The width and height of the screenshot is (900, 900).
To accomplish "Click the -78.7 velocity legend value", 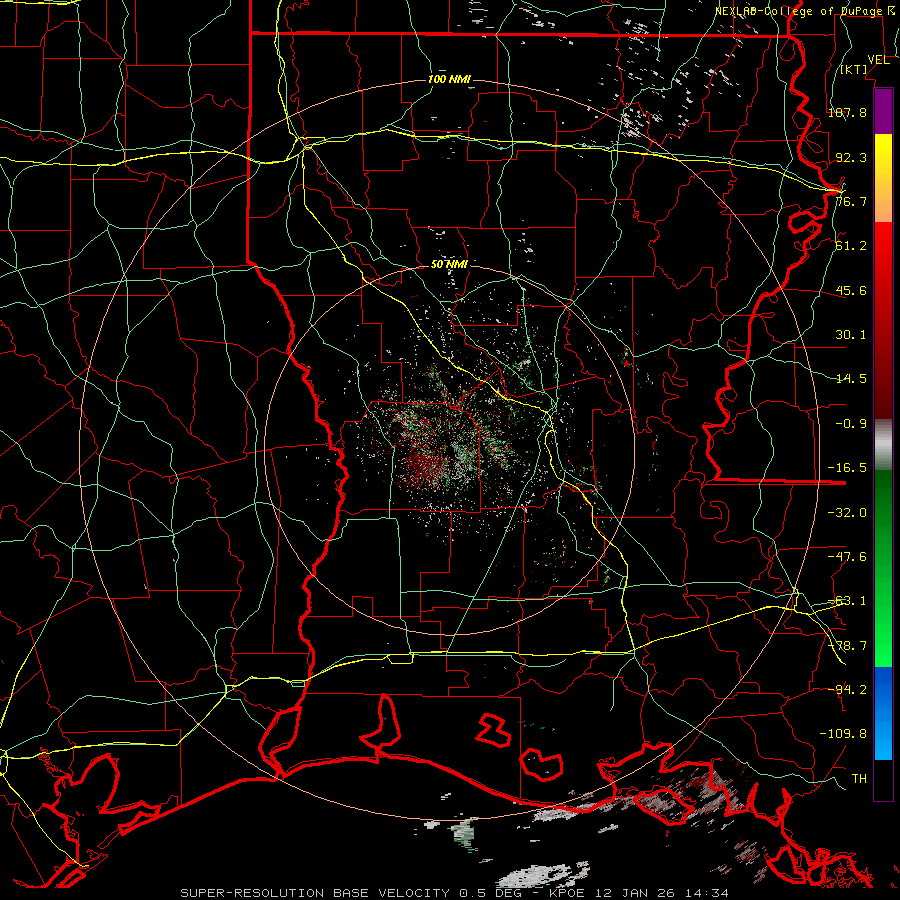I will pyautogui.click(x=847, y=646).
